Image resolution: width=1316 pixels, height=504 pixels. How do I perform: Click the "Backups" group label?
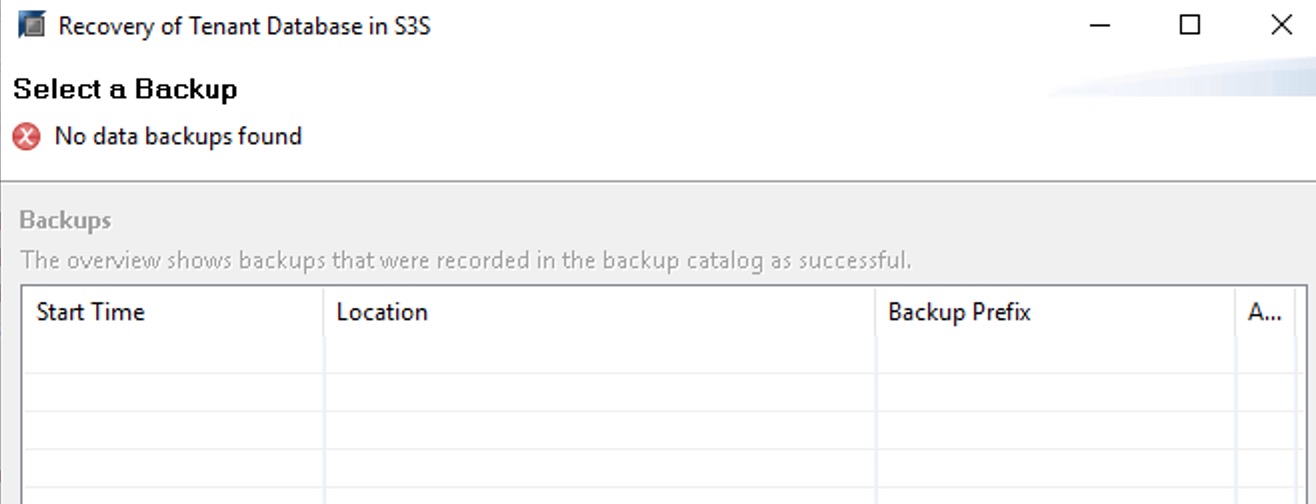[x=65, y=220]
